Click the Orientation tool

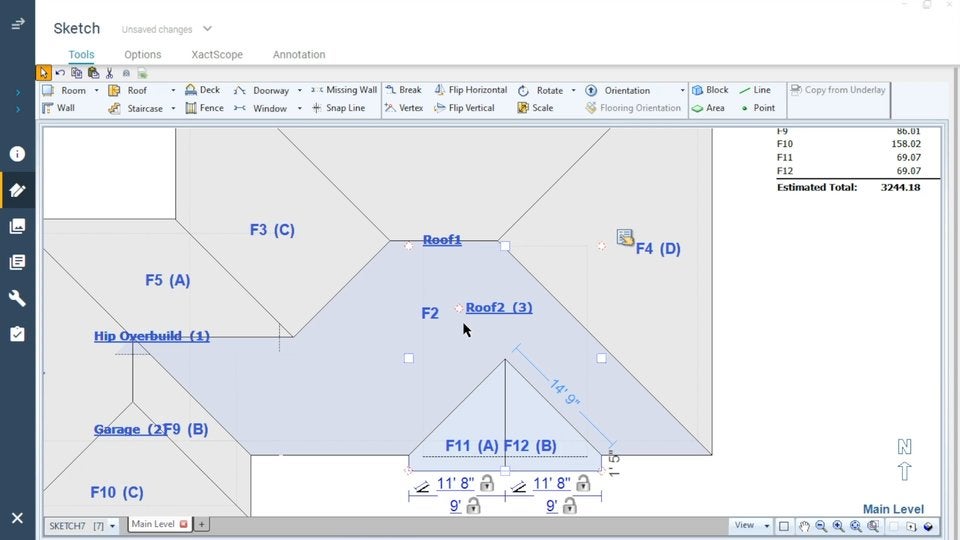coord(618,90)
